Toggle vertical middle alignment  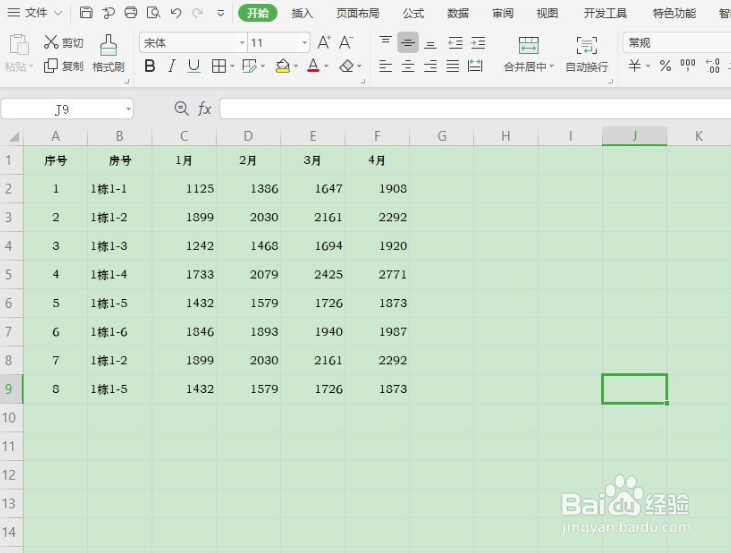408,42
